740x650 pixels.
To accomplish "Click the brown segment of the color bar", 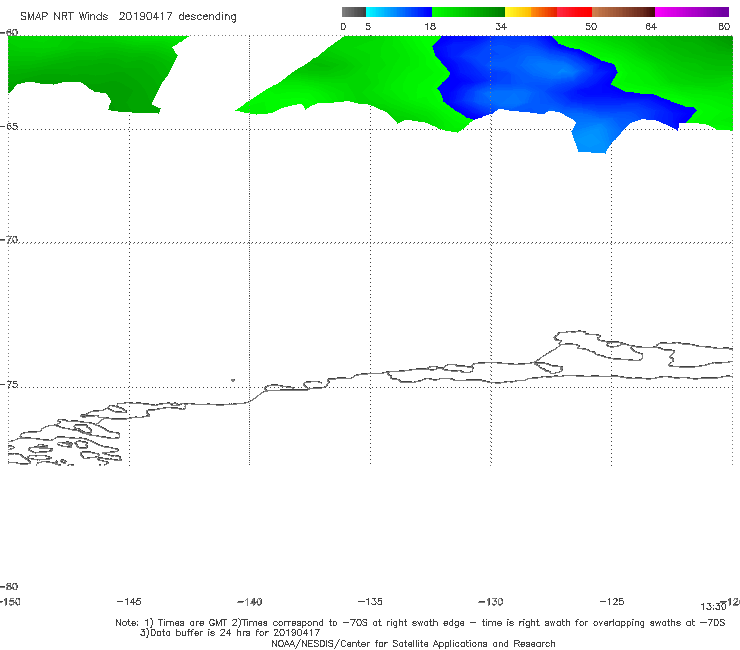I will 623,12.
